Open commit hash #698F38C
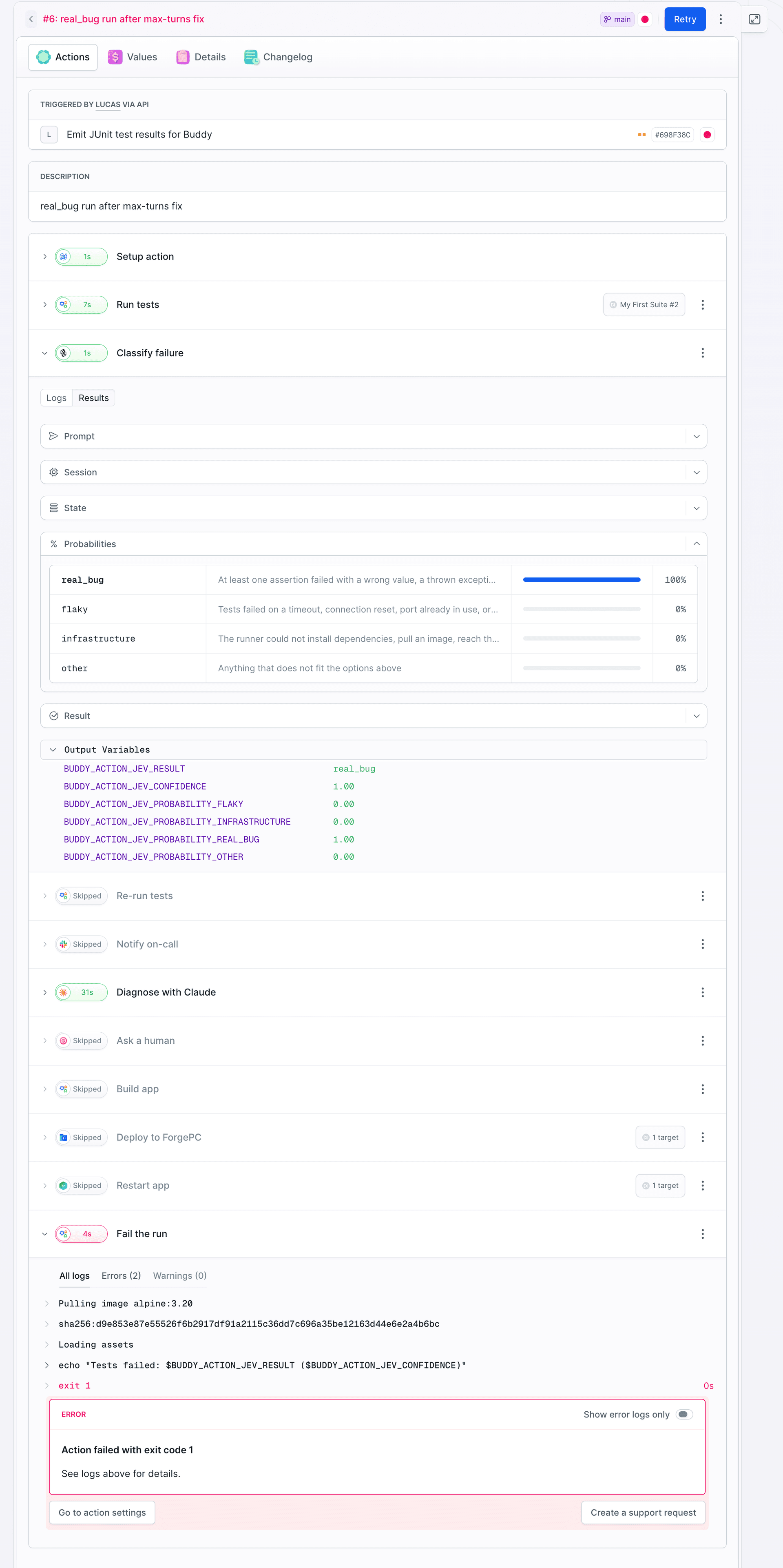Viewport: 783px width, 1568px height. 672,135
